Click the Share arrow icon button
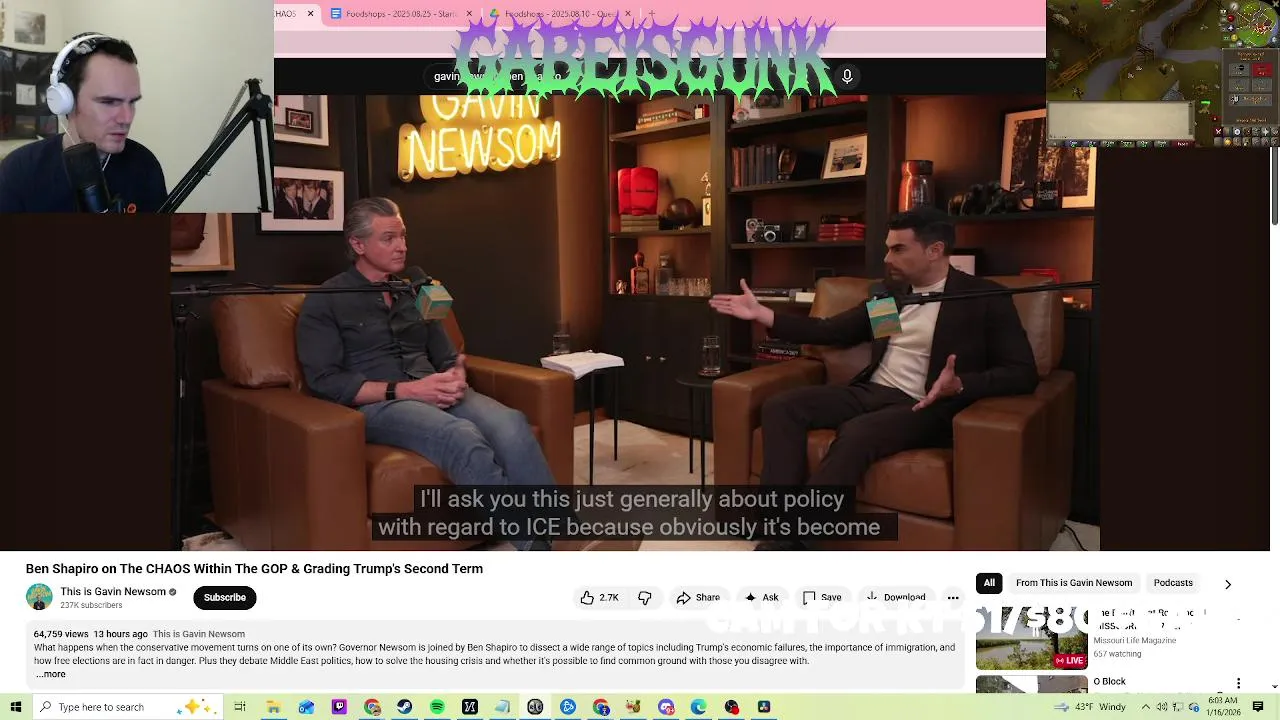 coord(697,597)
